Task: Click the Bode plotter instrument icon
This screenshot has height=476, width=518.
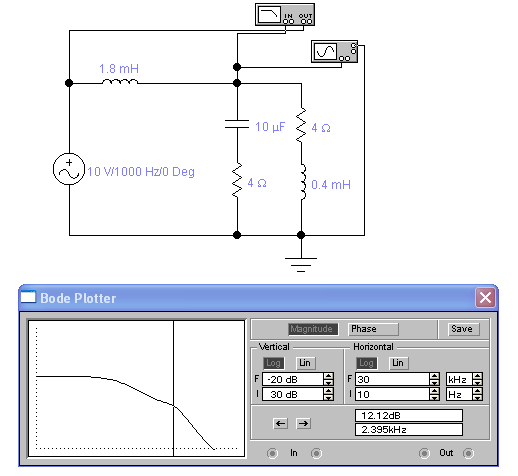Action: point(285,14)
